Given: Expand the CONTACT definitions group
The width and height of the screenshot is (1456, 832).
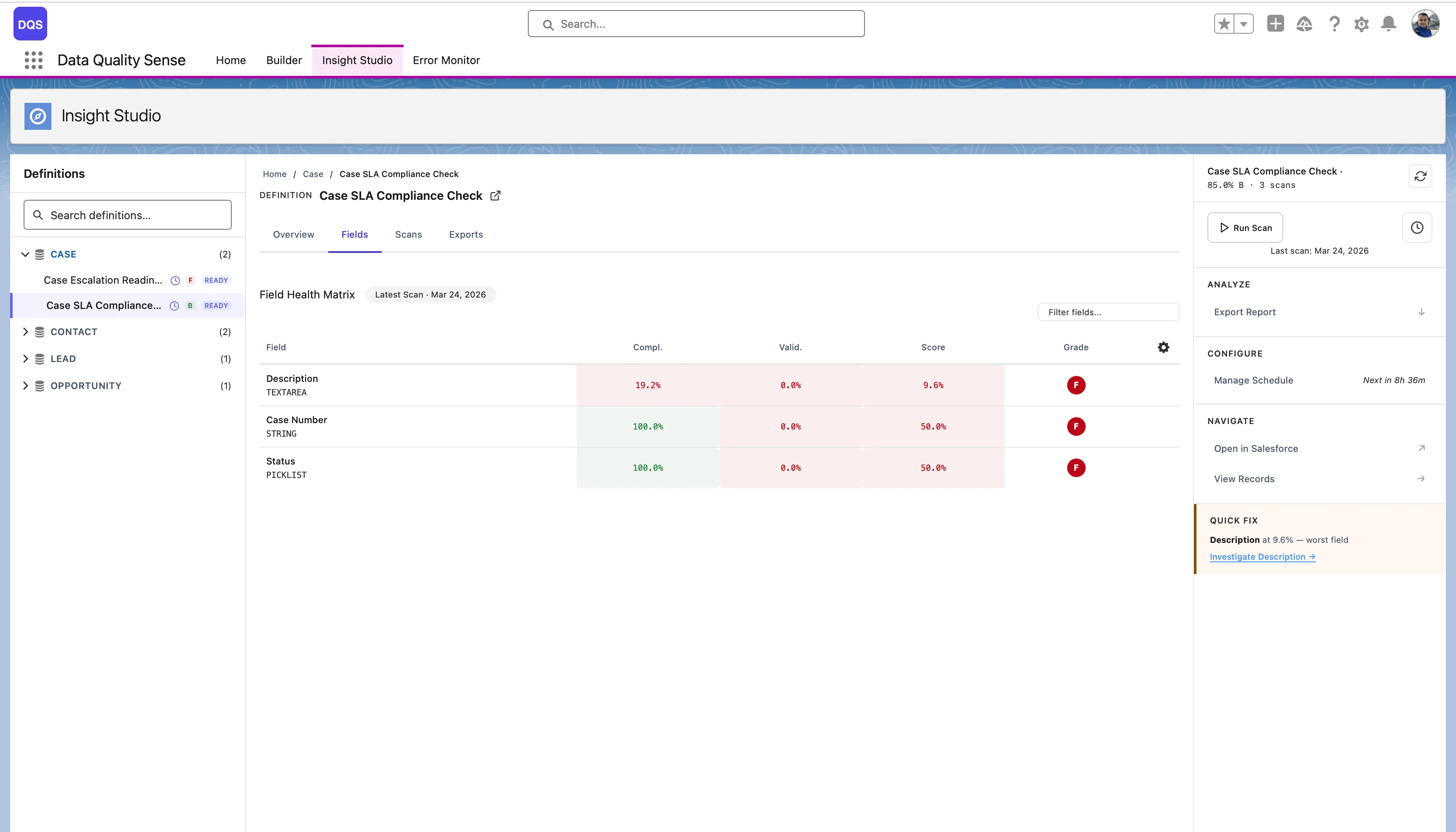Looking at the screenshot, I should tap(26, 331).
